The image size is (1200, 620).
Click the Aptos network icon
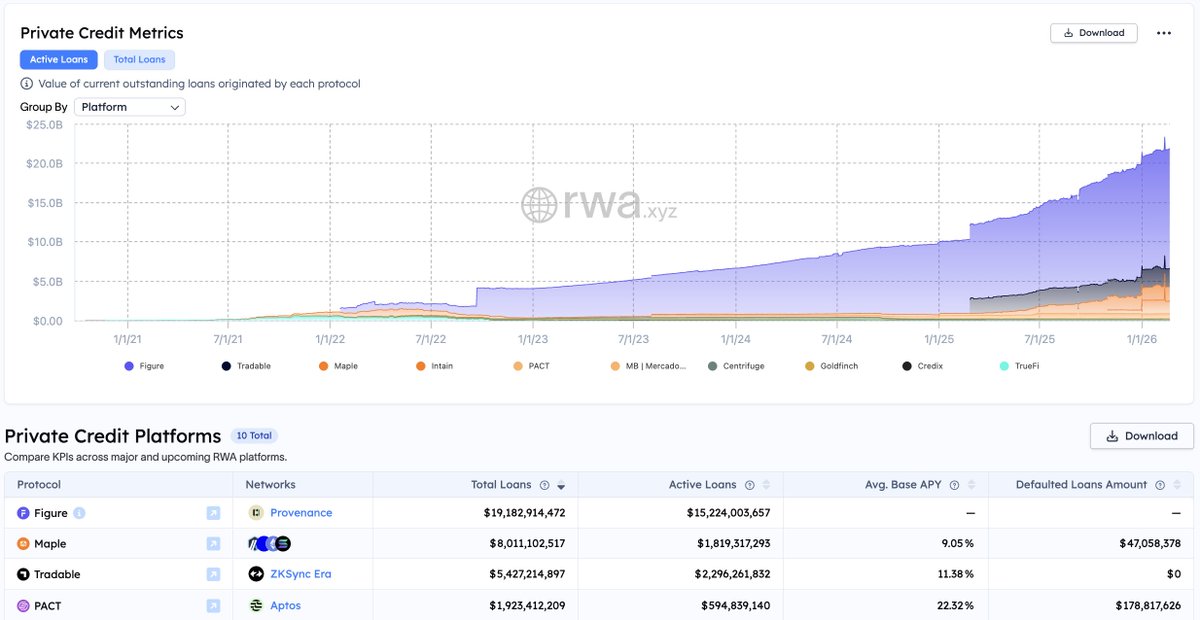click(256, 606)
